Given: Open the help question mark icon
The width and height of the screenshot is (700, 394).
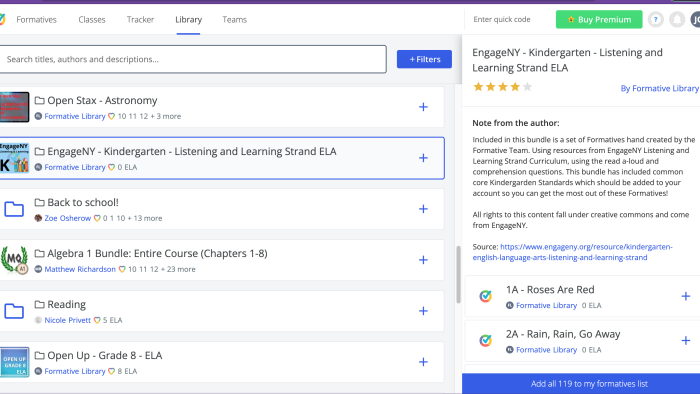Looking at the screenshot, I should coord(655,20).
